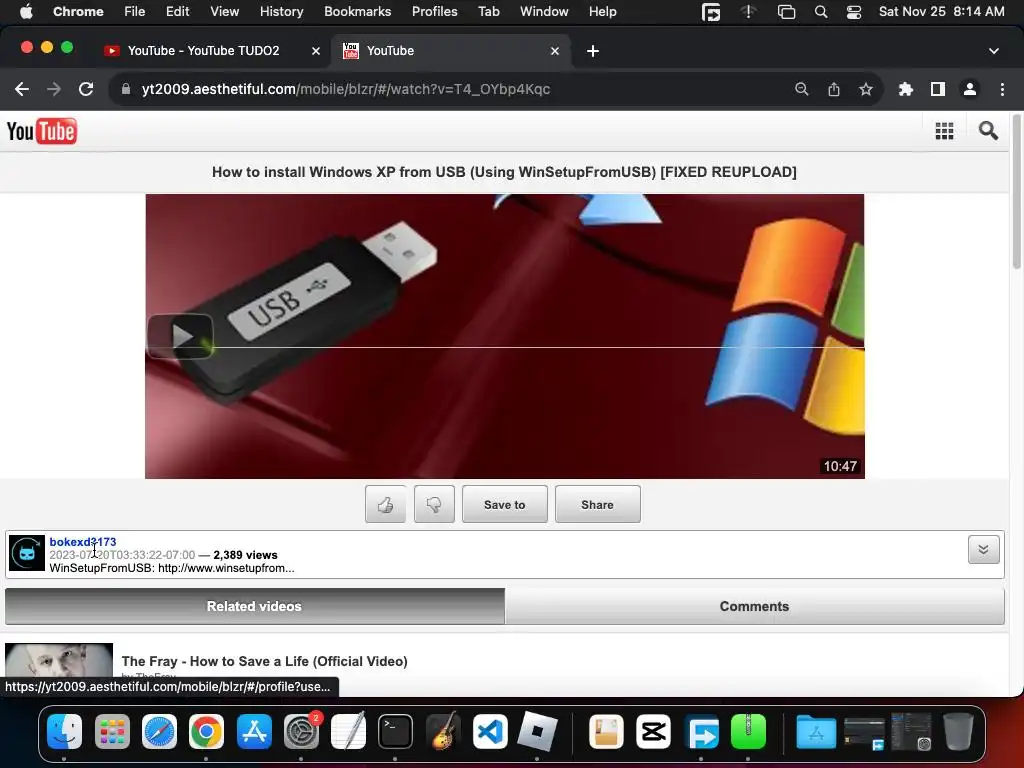Reload the page
The height and width of the screenshot is (768, 1024).
[86, 89]
